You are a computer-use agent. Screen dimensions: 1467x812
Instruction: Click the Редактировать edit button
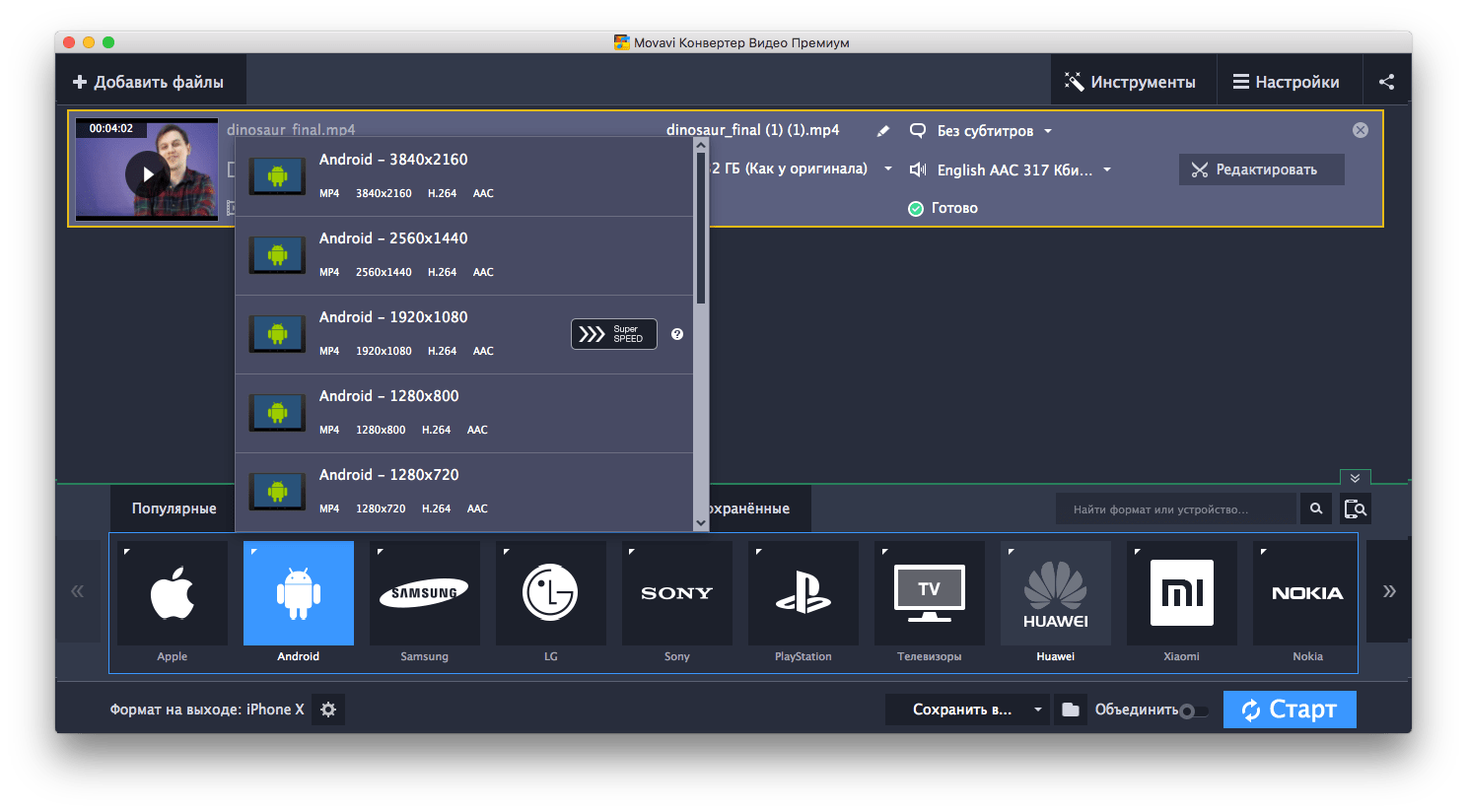click(1261, 169)
